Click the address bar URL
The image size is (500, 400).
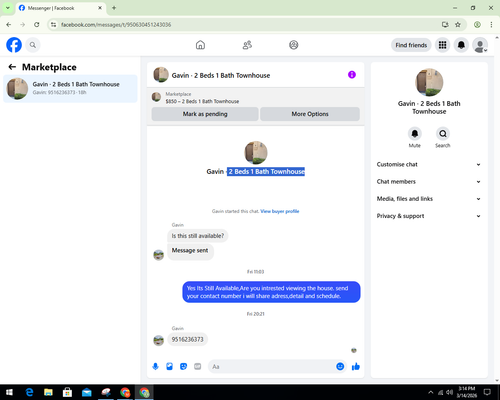(116, 25)
